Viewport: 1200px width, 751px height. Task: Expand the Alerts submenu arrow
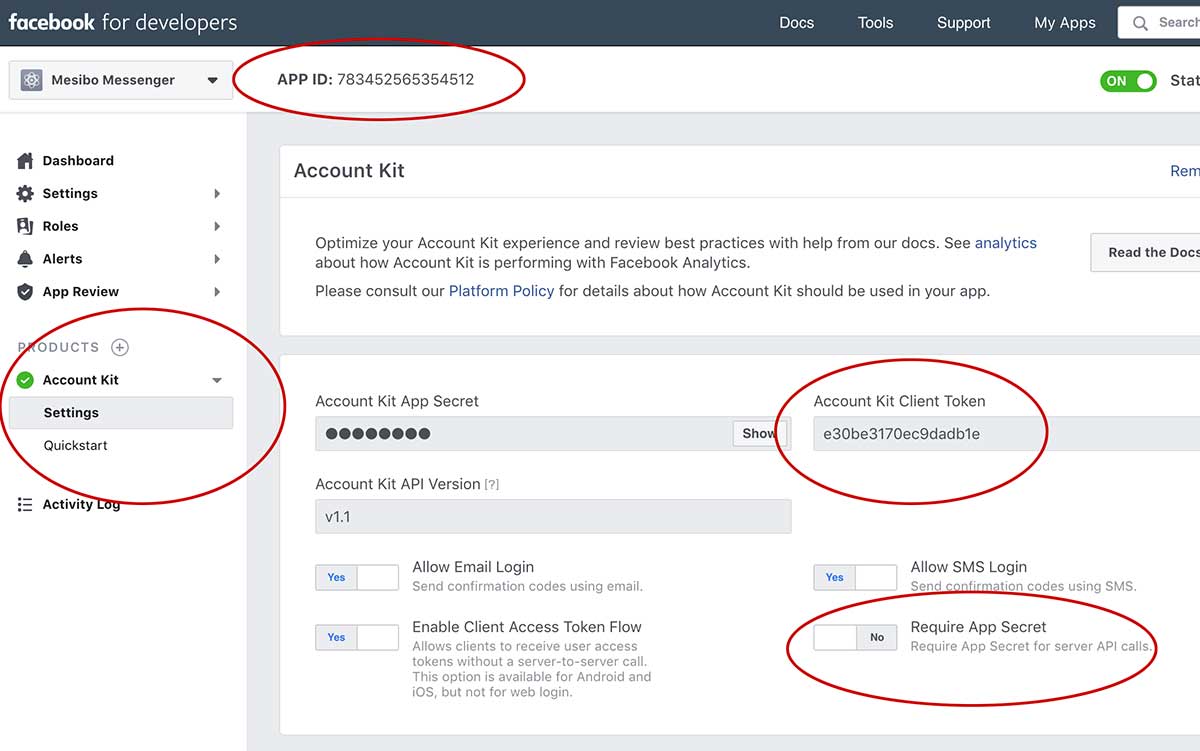tap(217, 259)
